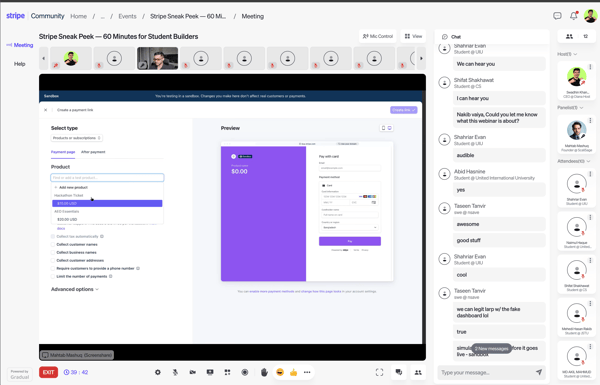Click the red EXIT button
The height and width of the screenshot is (385, 600).
tap(48, 372)
